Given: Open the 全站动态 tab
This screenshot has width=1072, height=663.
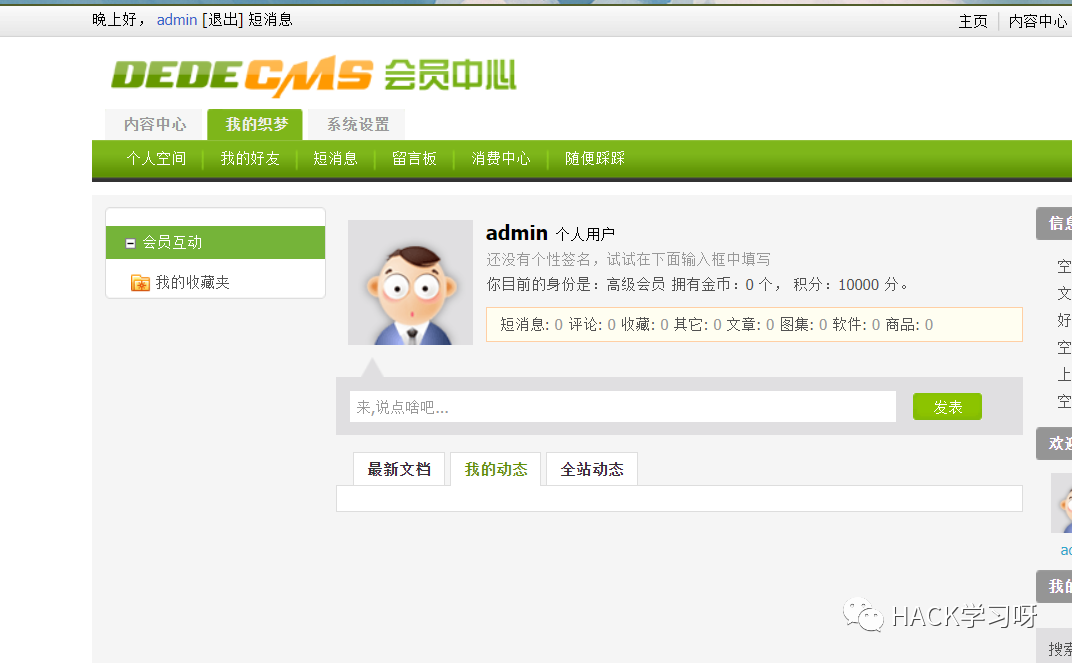Looking at the screenshot, I should click(x=592, y=469).
